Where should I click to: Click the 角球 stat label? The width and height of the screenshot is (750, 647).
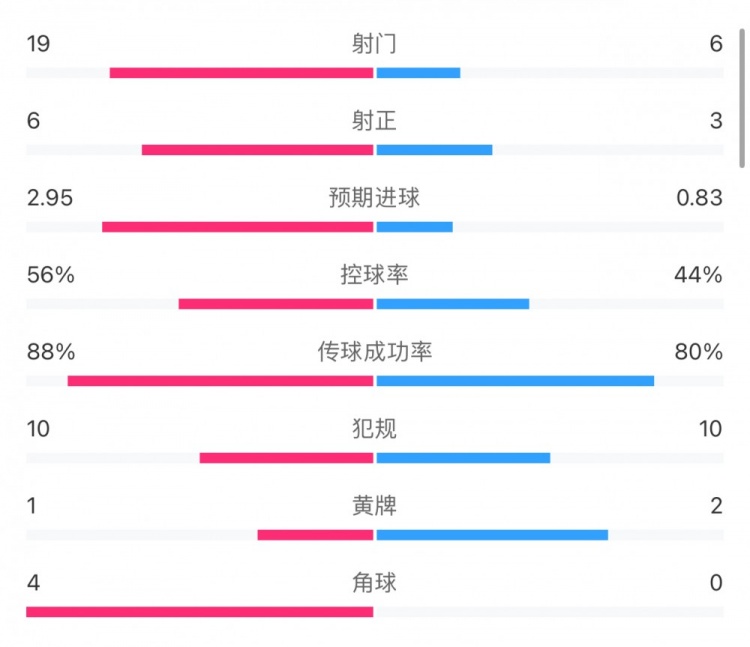[374, 582]
